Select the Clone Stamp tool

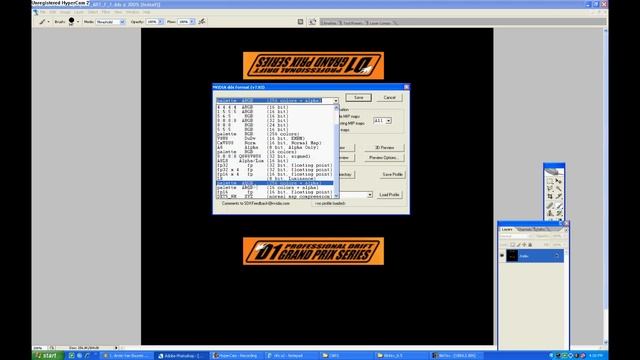[550, 213]
